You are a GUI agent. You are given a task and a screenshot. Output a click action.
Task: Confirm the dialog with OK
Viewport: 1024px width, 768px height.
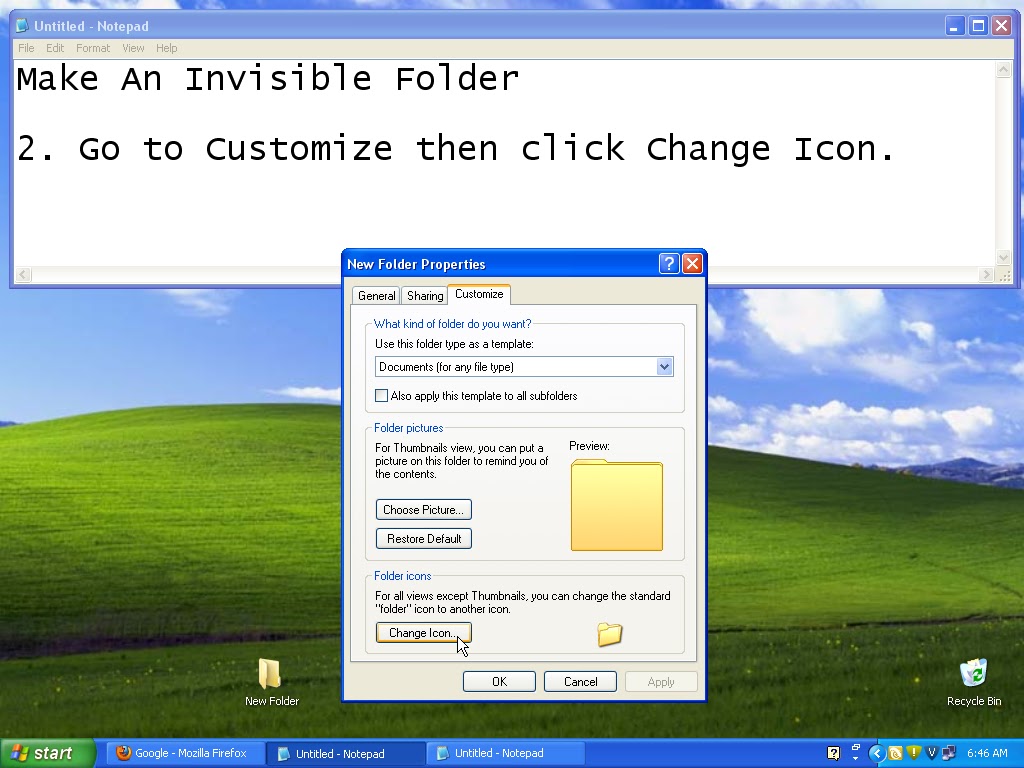click(x=499, y=682)
